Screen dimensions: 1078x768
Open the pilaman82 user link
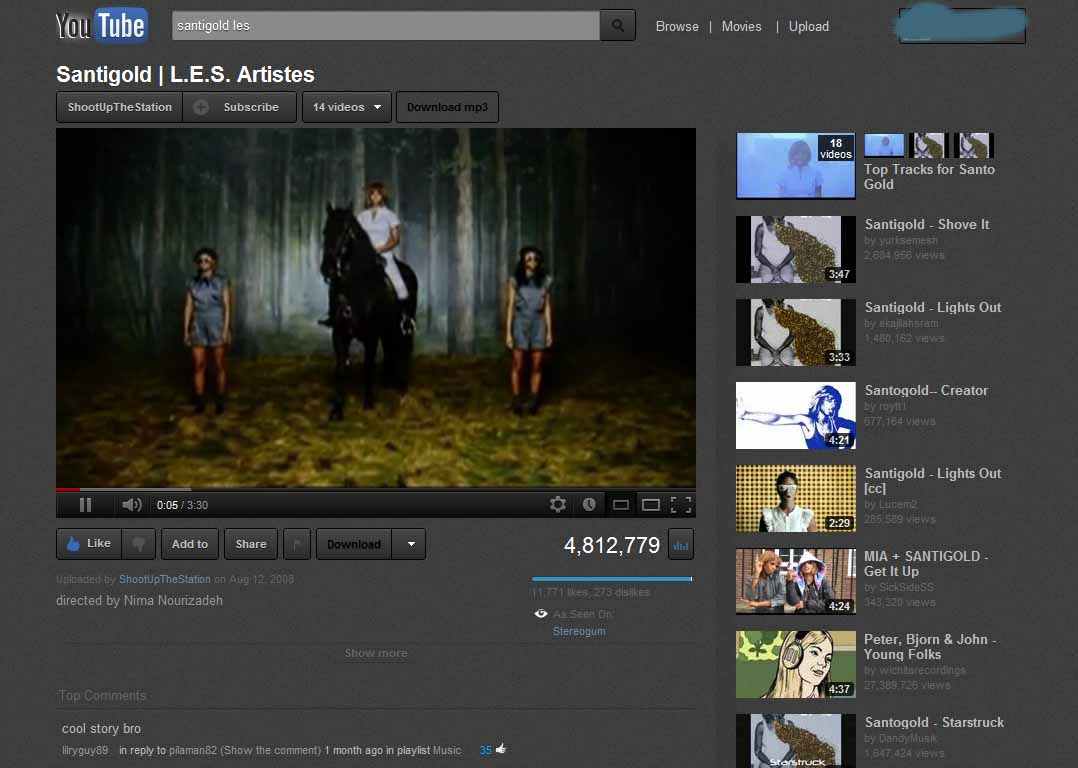click(192, 750)
